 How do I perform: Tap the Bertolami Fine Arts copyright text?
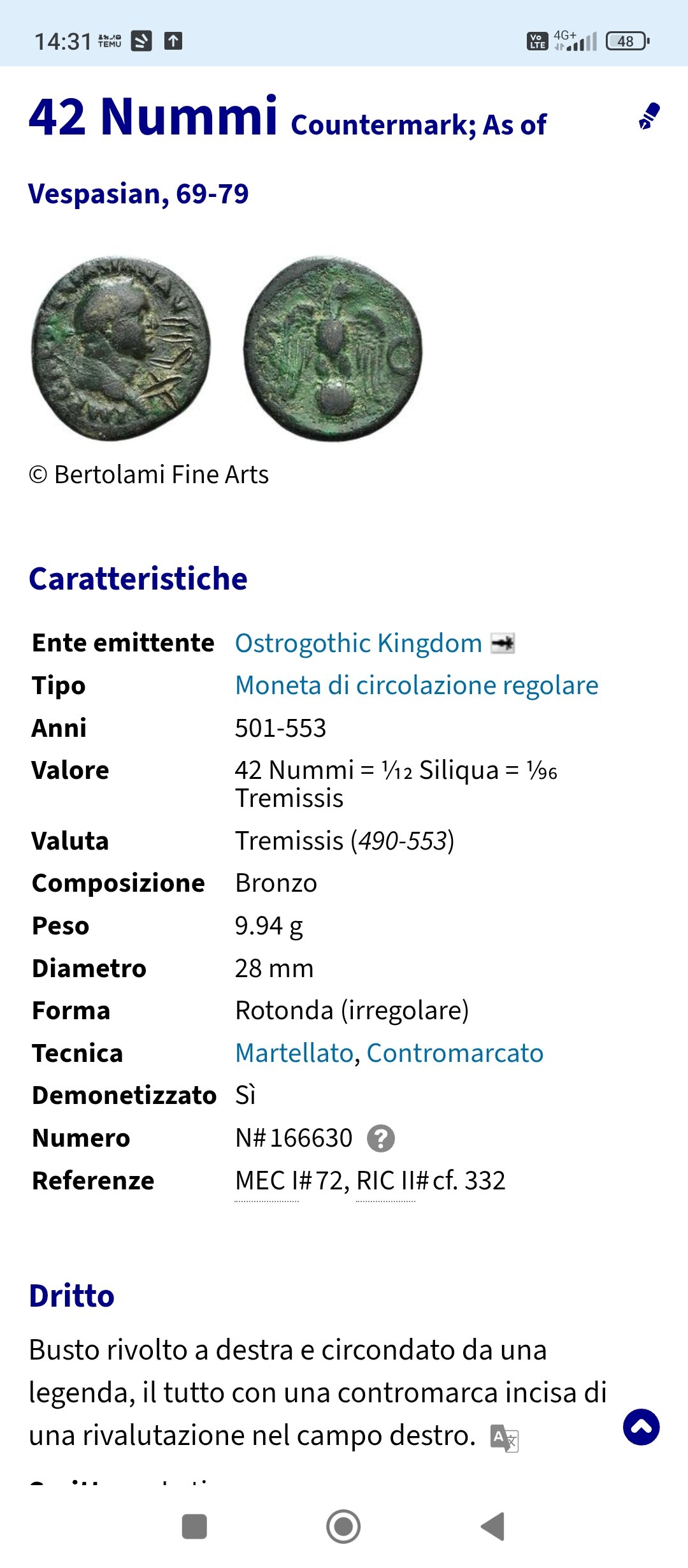coord(148,475)
